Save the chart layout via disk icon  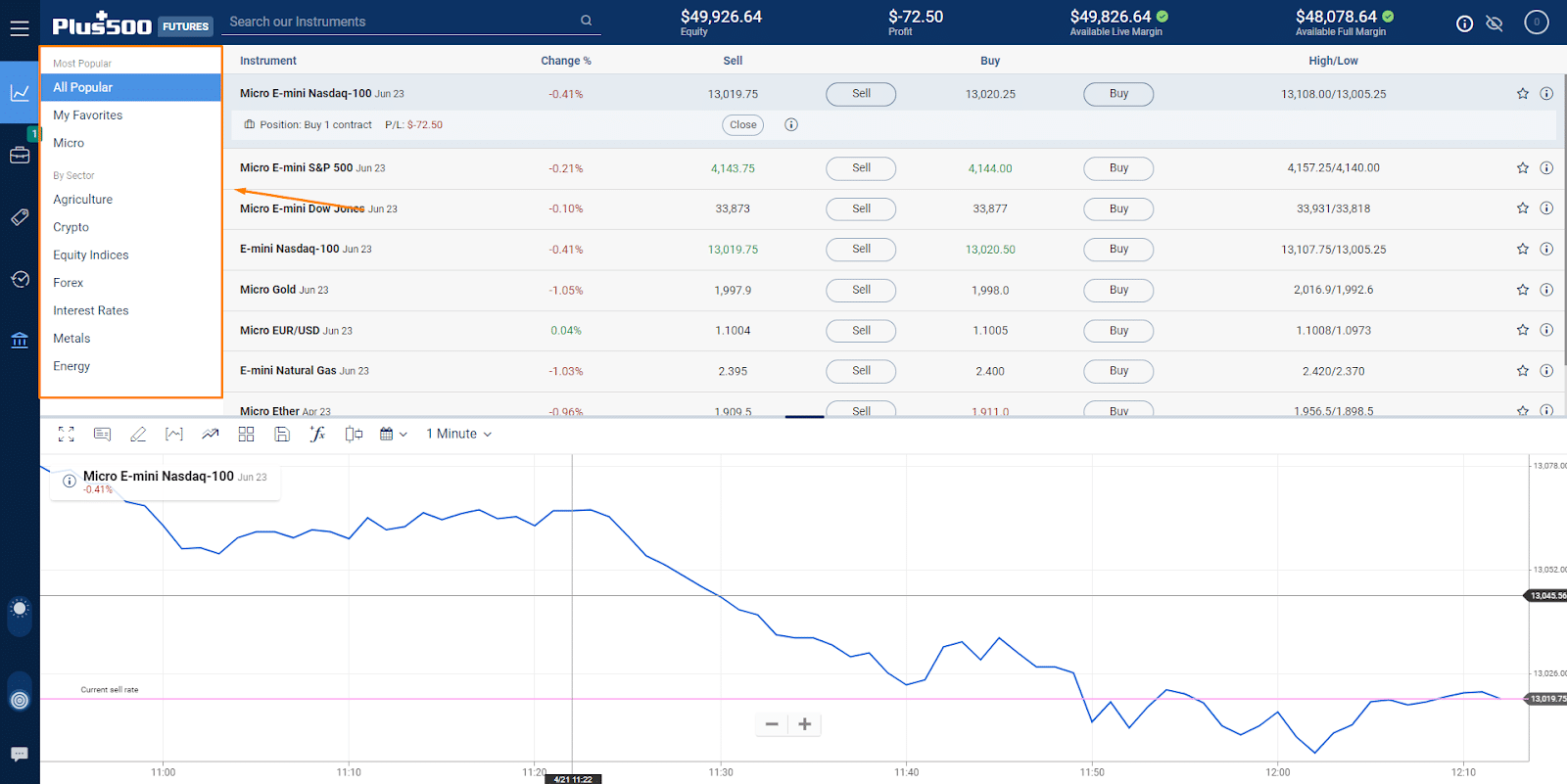(282, 435)
